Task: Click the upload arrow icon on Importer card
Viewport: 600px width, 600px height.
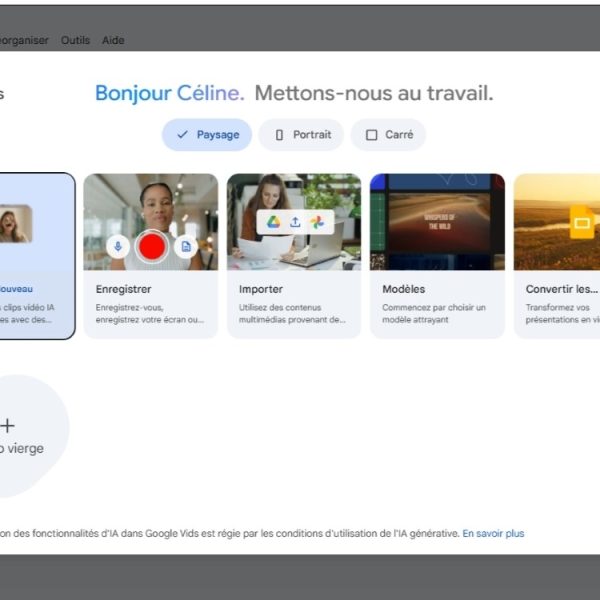Action: pyautogui.click(x=295, y=222)
